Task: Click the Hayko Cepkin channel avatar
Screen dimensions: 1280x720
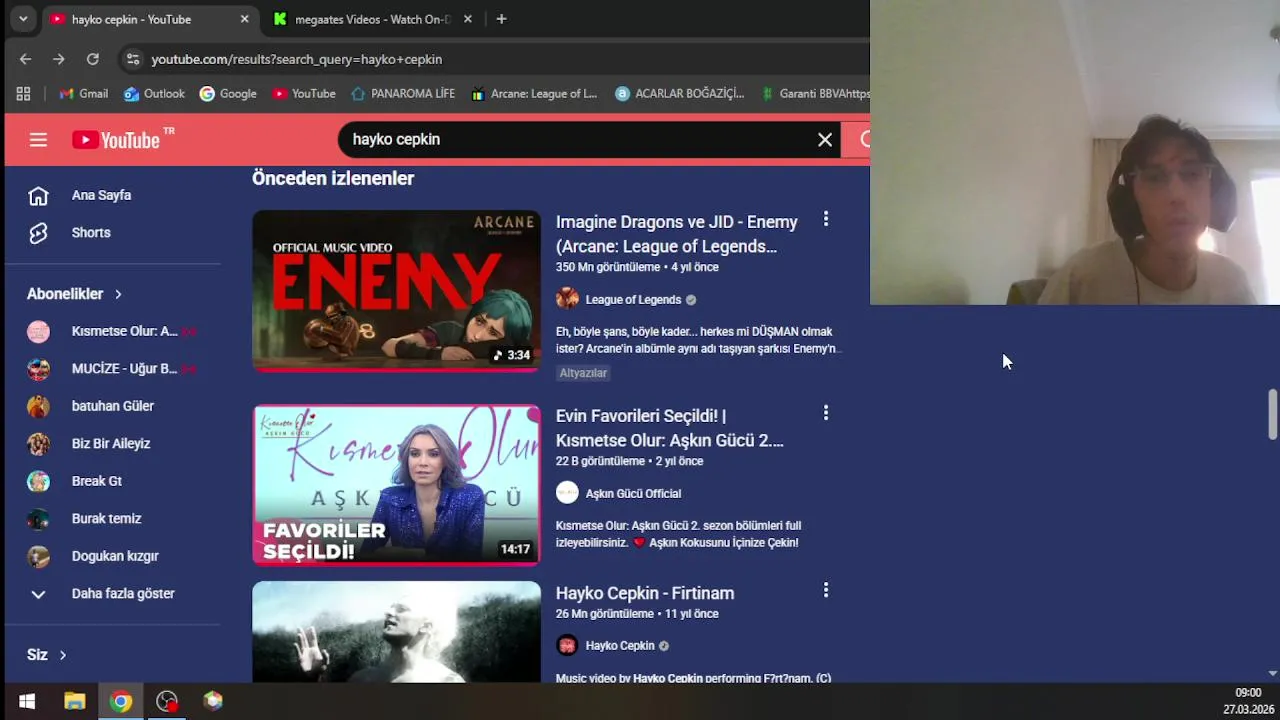Action: [567, 645]
